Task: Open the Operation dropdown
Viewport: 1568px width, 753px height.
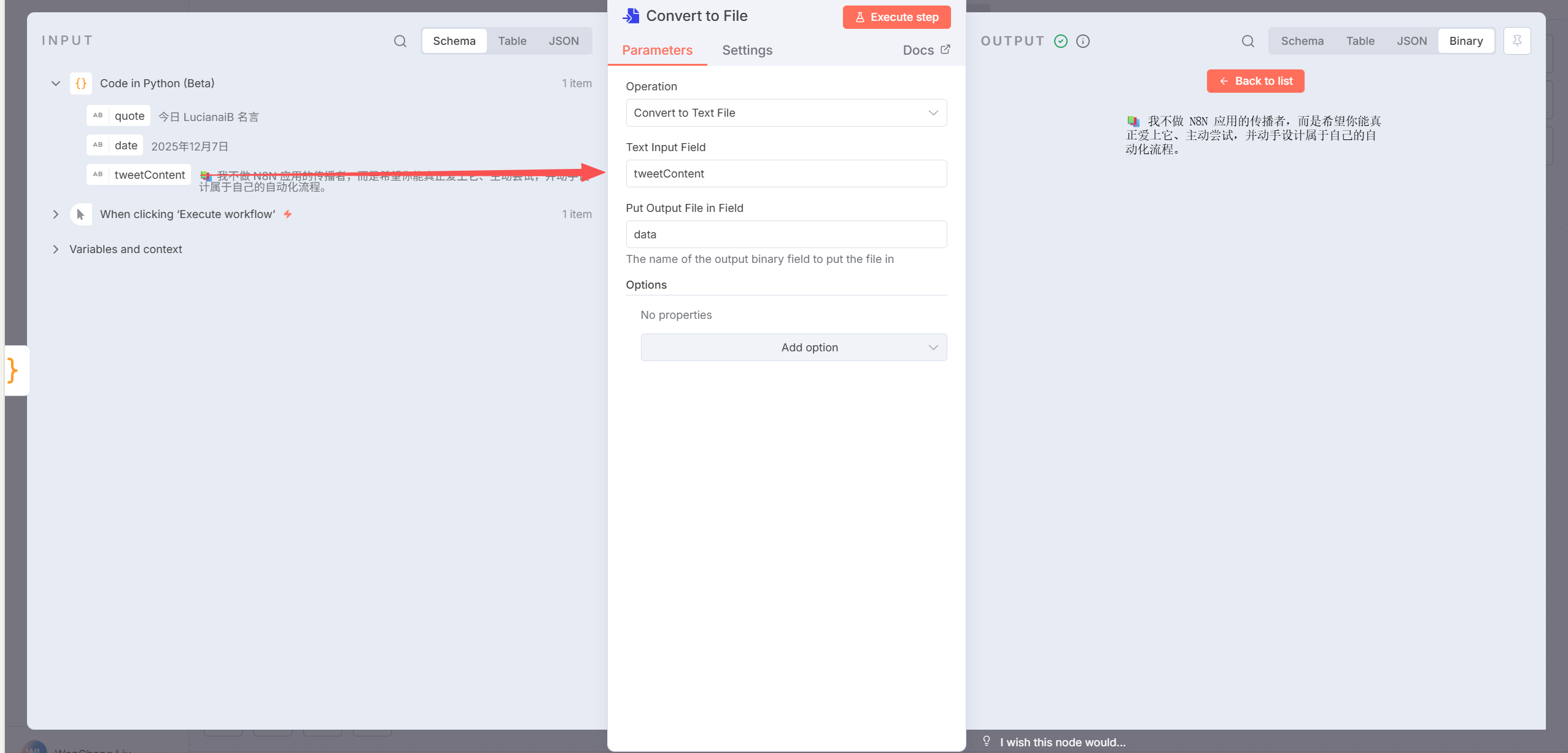Action: tap(786, 113)
